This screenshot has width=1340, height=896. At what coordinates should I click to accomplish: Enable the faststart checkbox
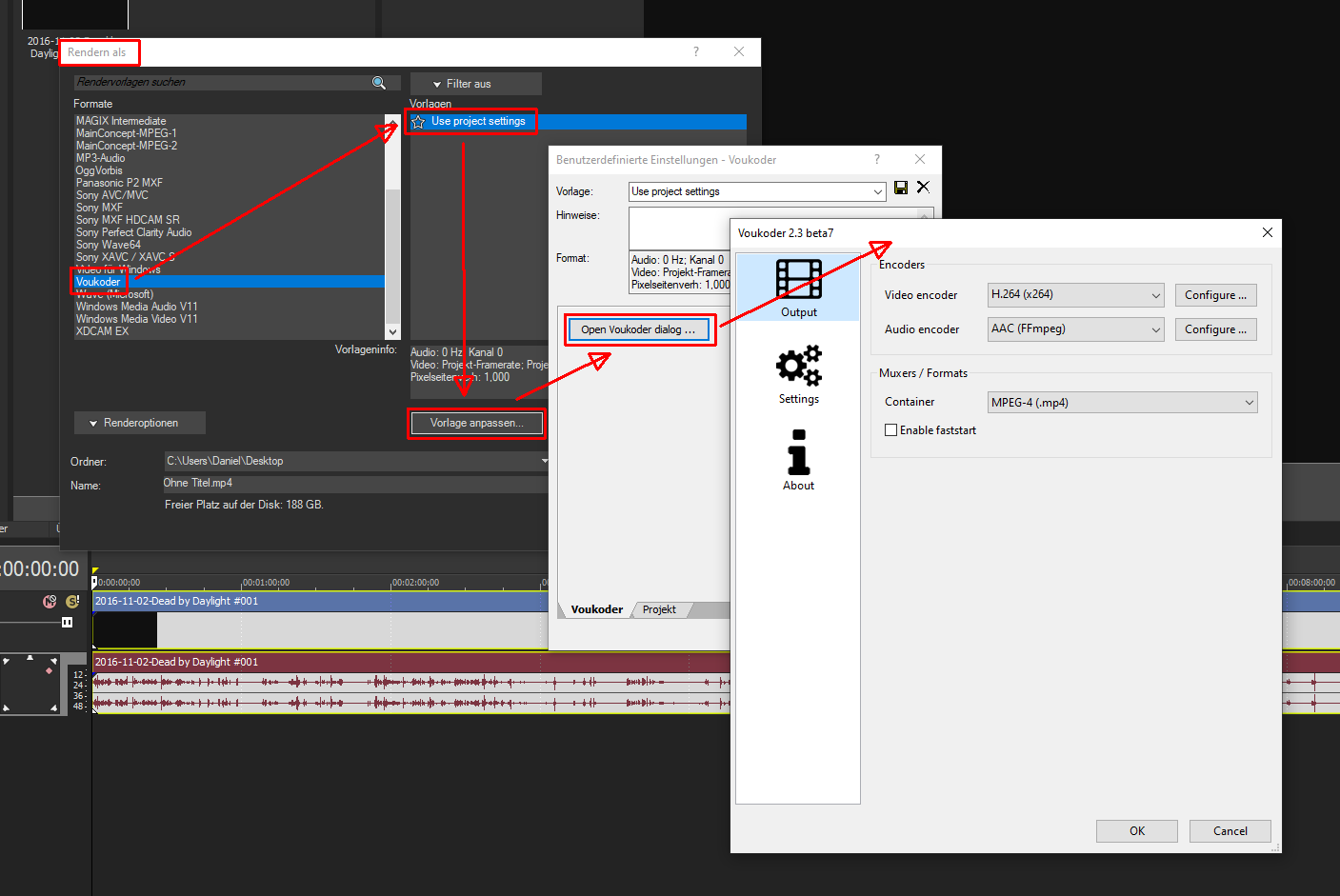(x=891, y=430)
